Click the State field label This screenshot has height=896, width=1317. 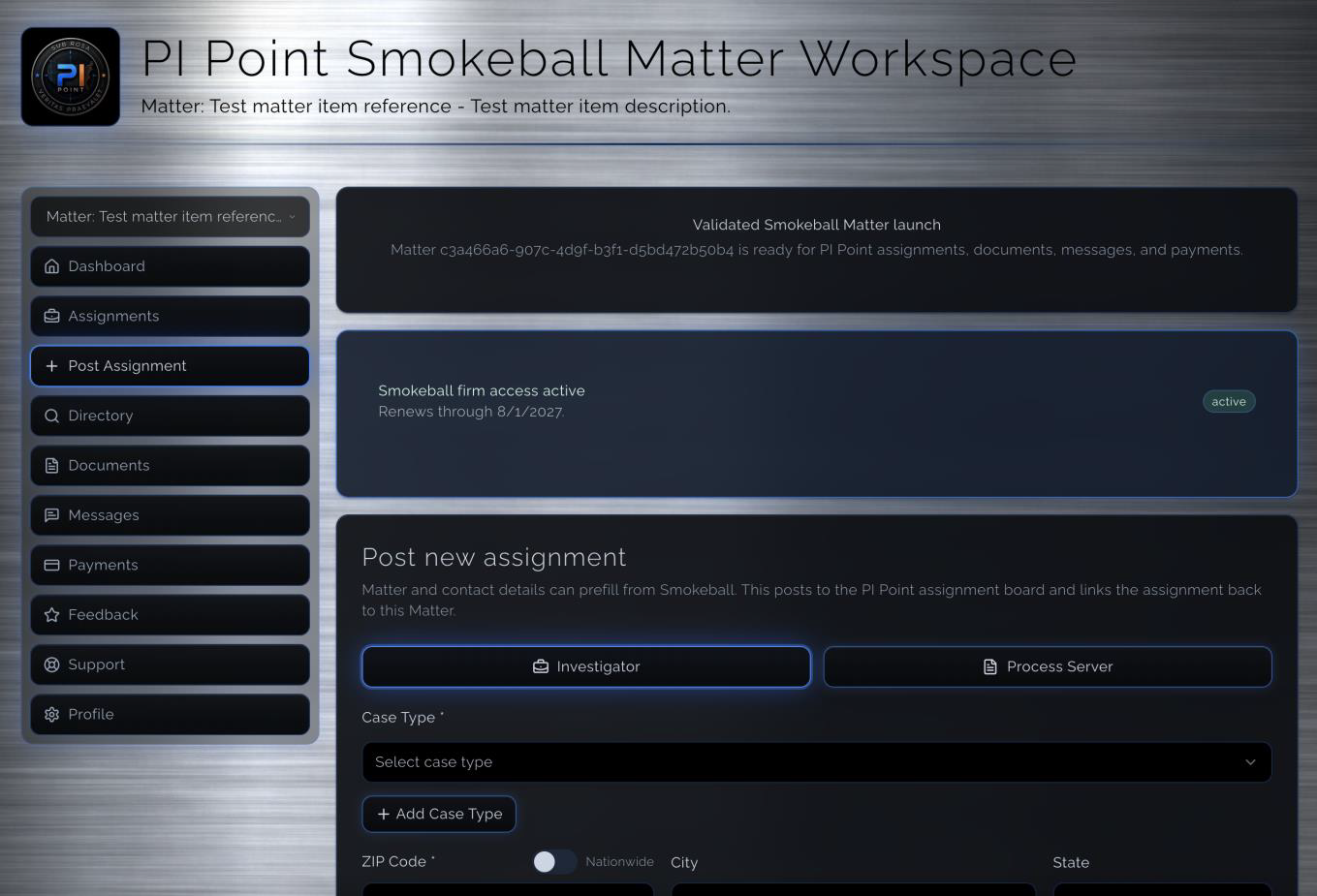click(x=1071, y=862)
